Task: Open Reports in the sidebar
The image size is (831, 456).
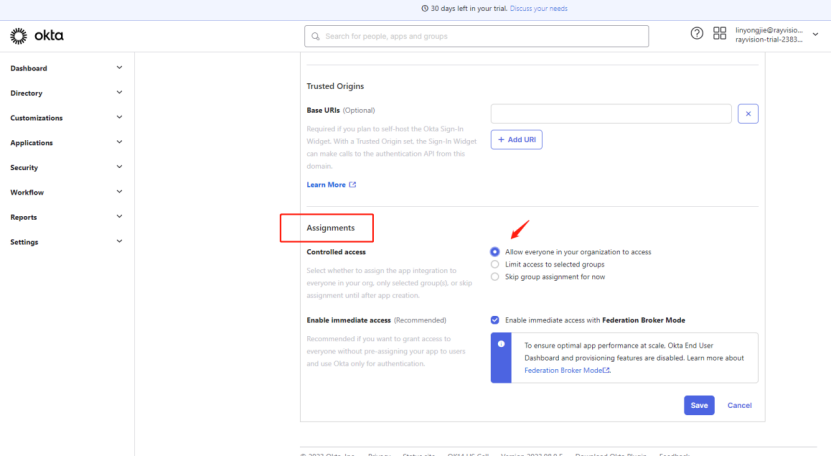Action: point(24,217)
